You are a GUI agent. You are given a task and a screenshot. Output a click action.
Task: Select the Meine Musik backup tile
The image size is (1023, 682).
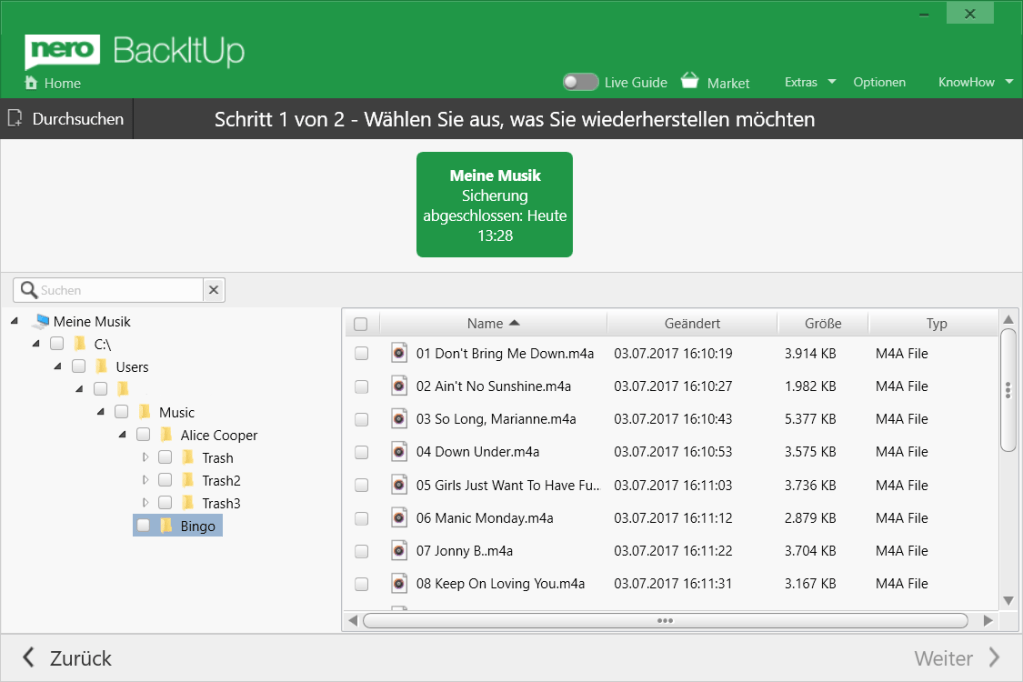pos(494,204)
